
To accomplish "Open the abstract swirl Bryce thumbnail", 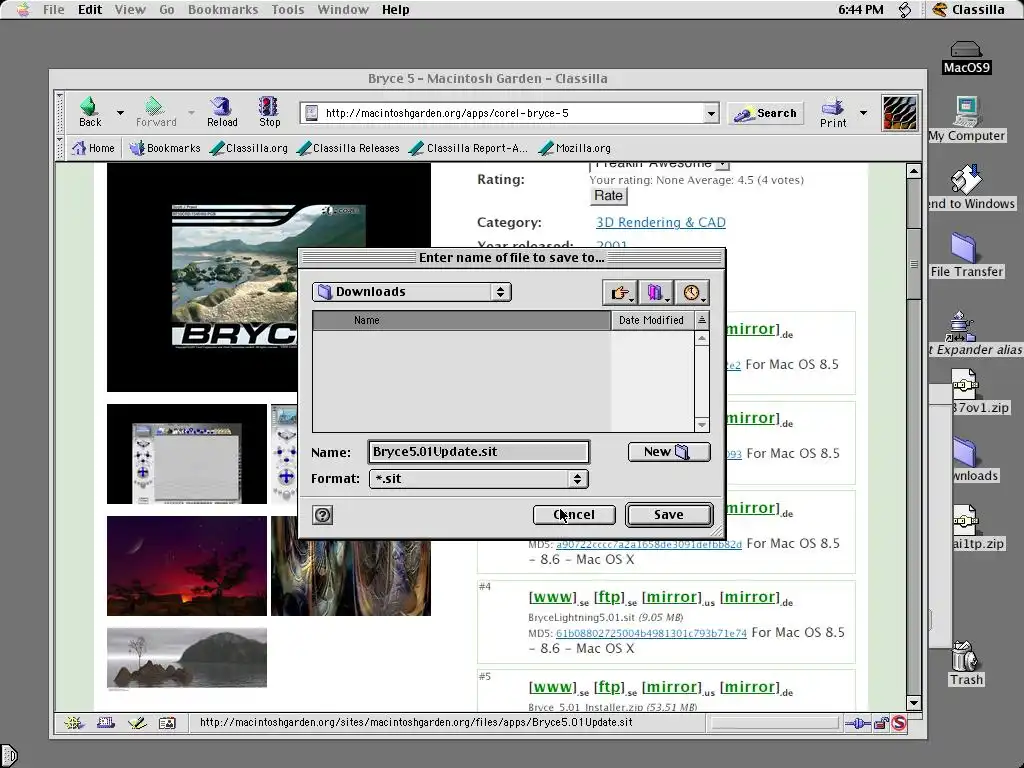I will point(351,577).
